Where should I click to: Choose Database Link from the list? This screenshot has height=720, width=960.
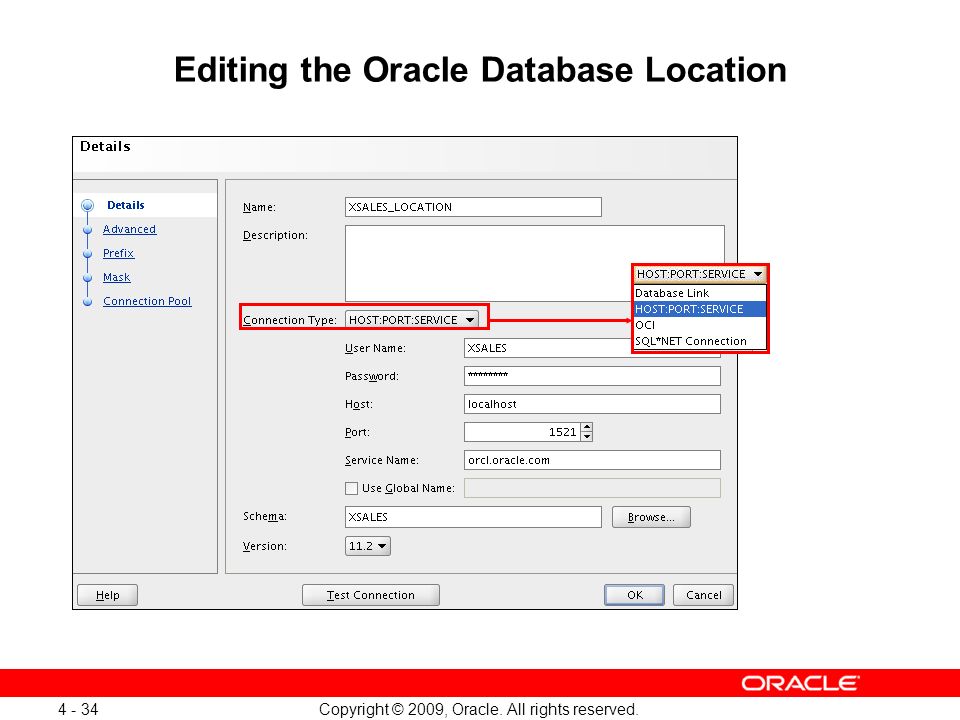(700, 293)
